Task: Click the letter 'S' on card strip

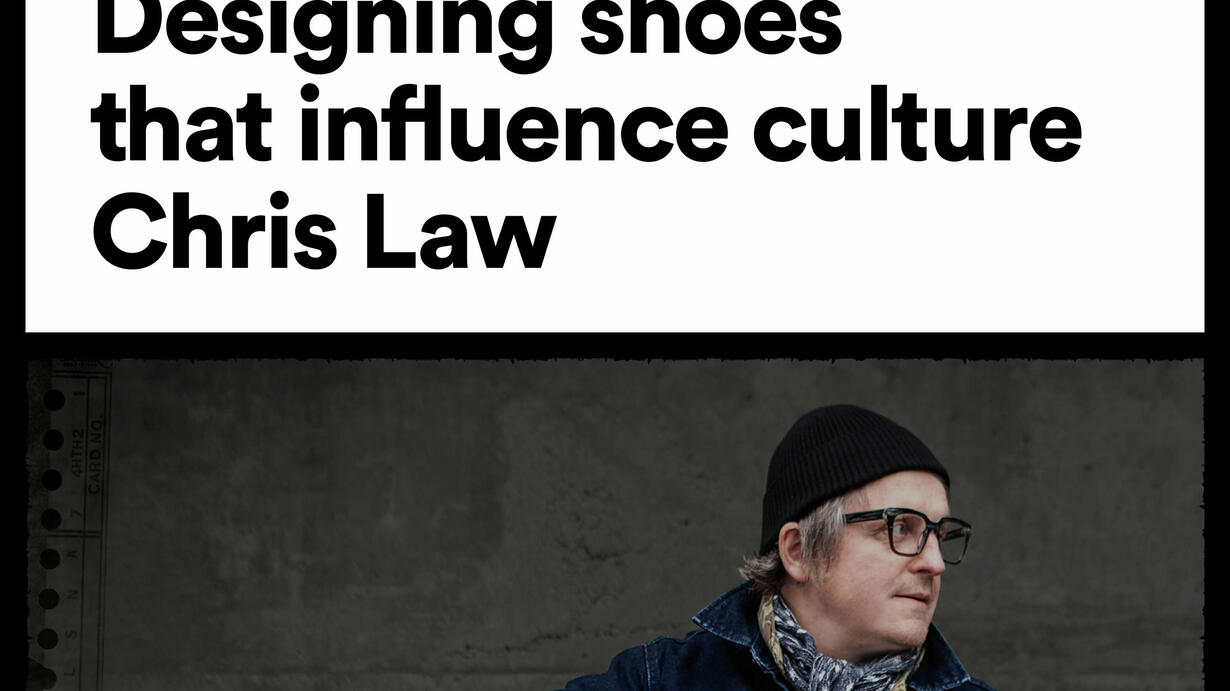Action: tap(73, 634)
